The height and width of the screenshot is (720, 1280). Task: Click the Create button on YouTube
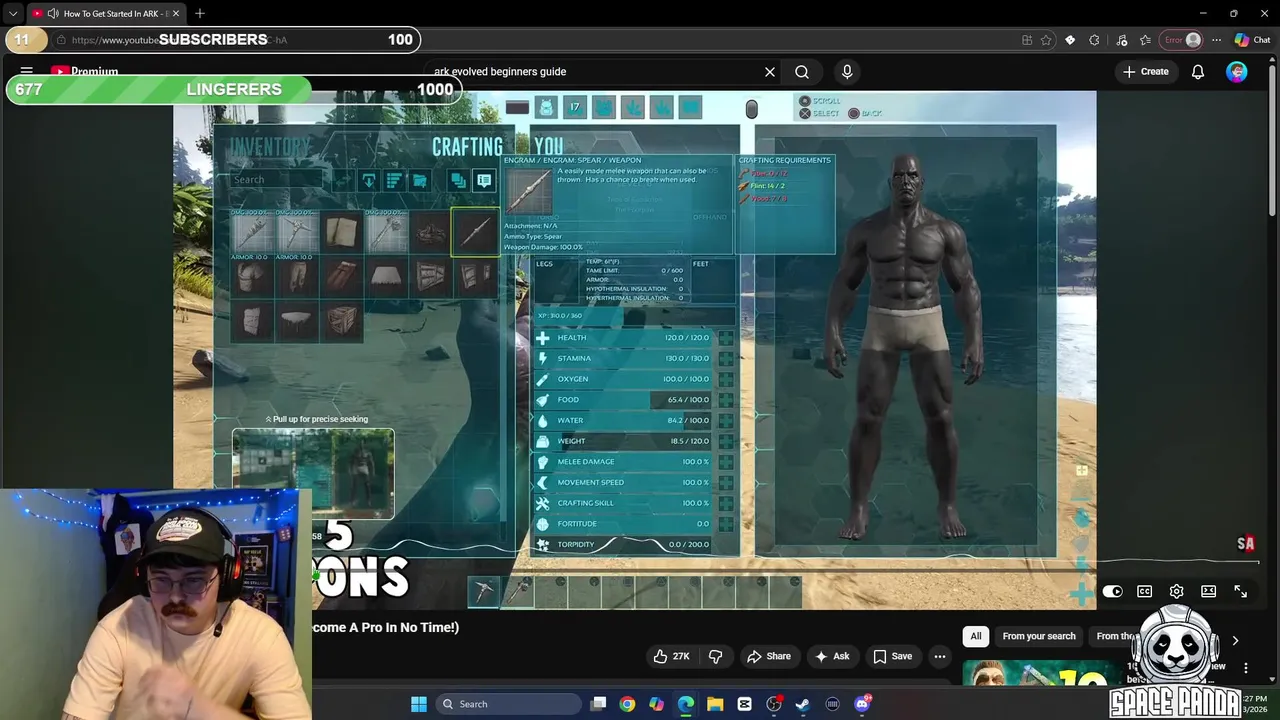[1145, 72]
